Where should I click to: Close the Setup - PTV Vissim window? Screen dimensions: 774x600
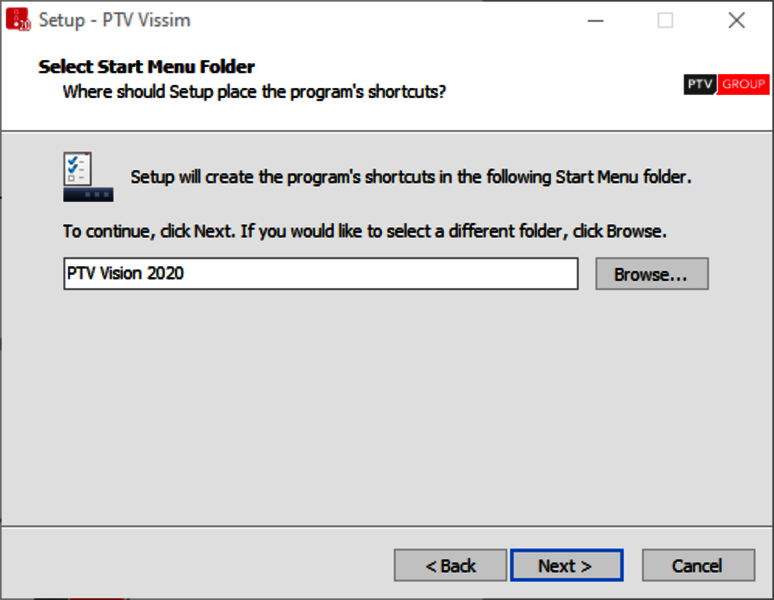(736, 21)
